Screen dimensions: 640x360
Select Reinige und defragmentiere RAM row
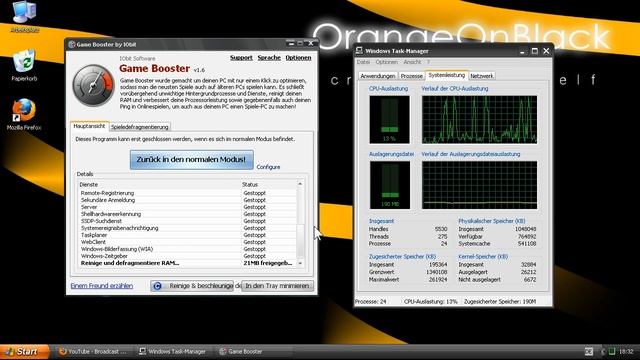pos(188,263)
